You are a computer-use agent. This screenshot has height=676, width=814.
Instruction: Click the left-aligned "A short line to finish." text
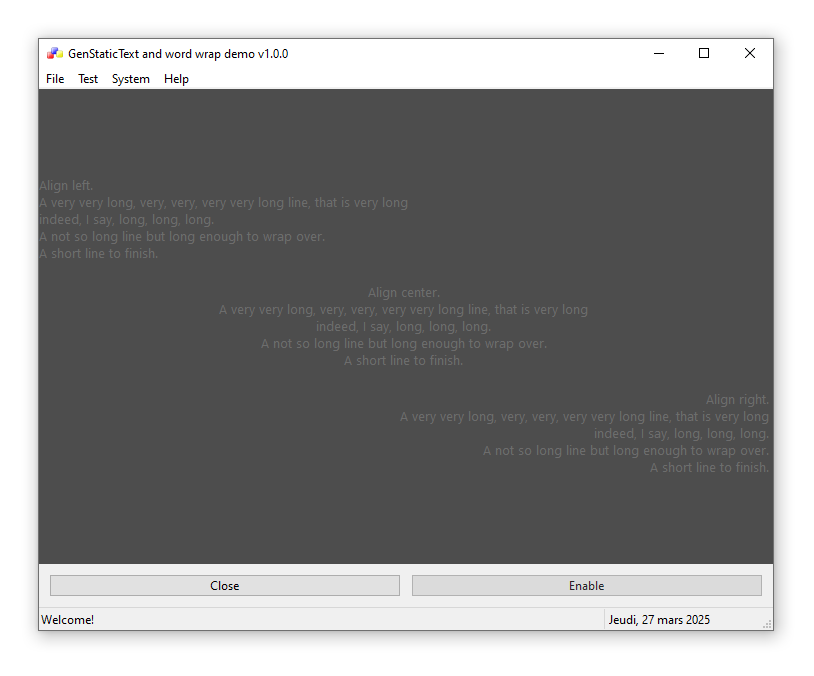(99, 254)
